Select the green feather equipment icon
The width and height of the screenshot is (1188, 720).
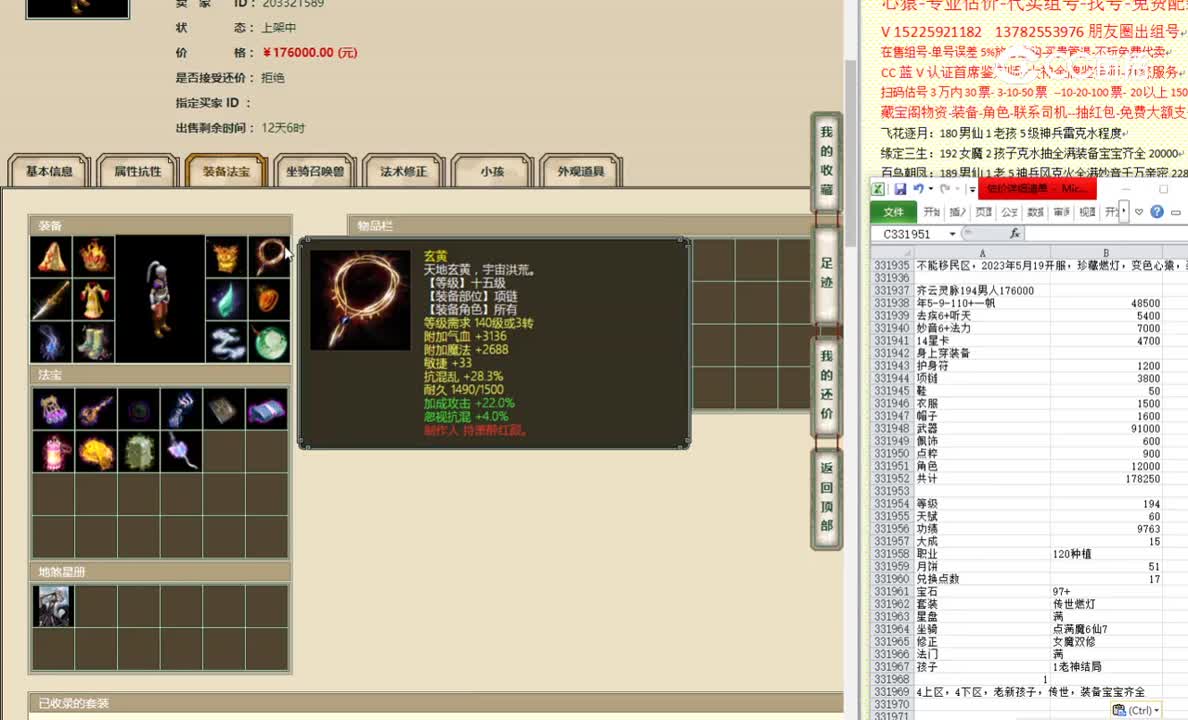pyautogui.click(x=226, y=300)
